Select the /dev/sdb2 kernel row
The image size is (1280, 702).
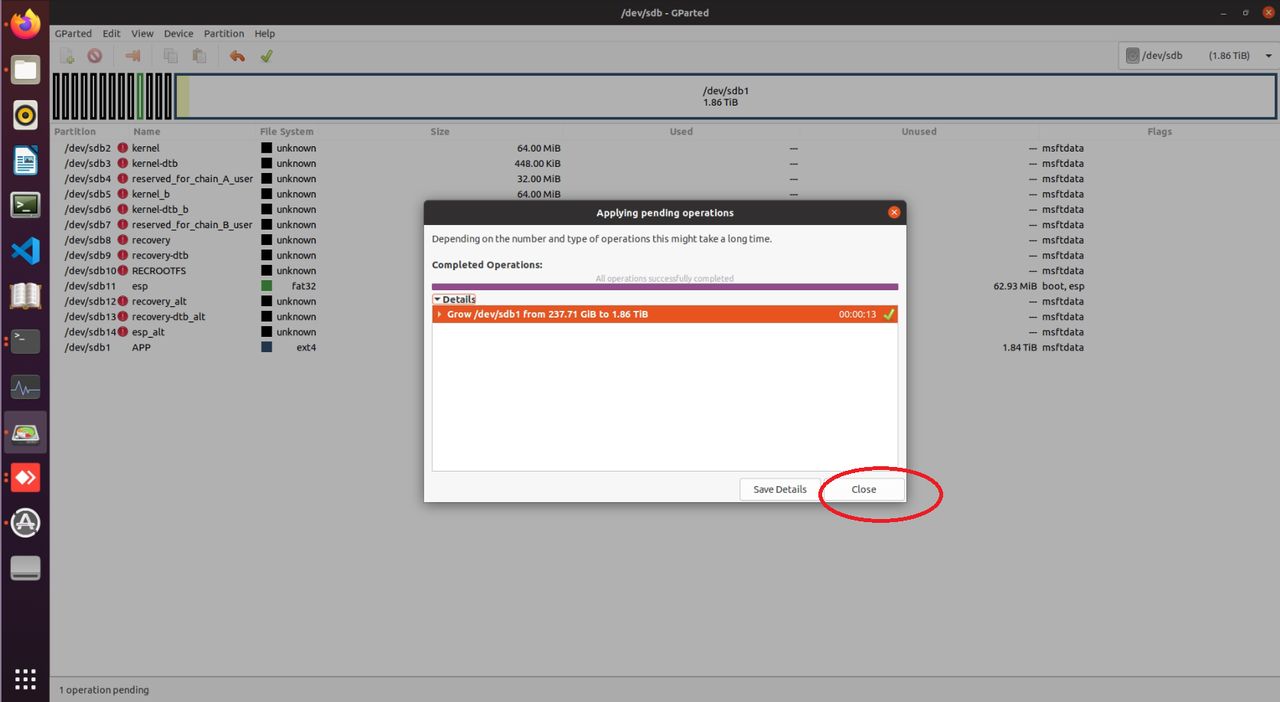point(665,148)
